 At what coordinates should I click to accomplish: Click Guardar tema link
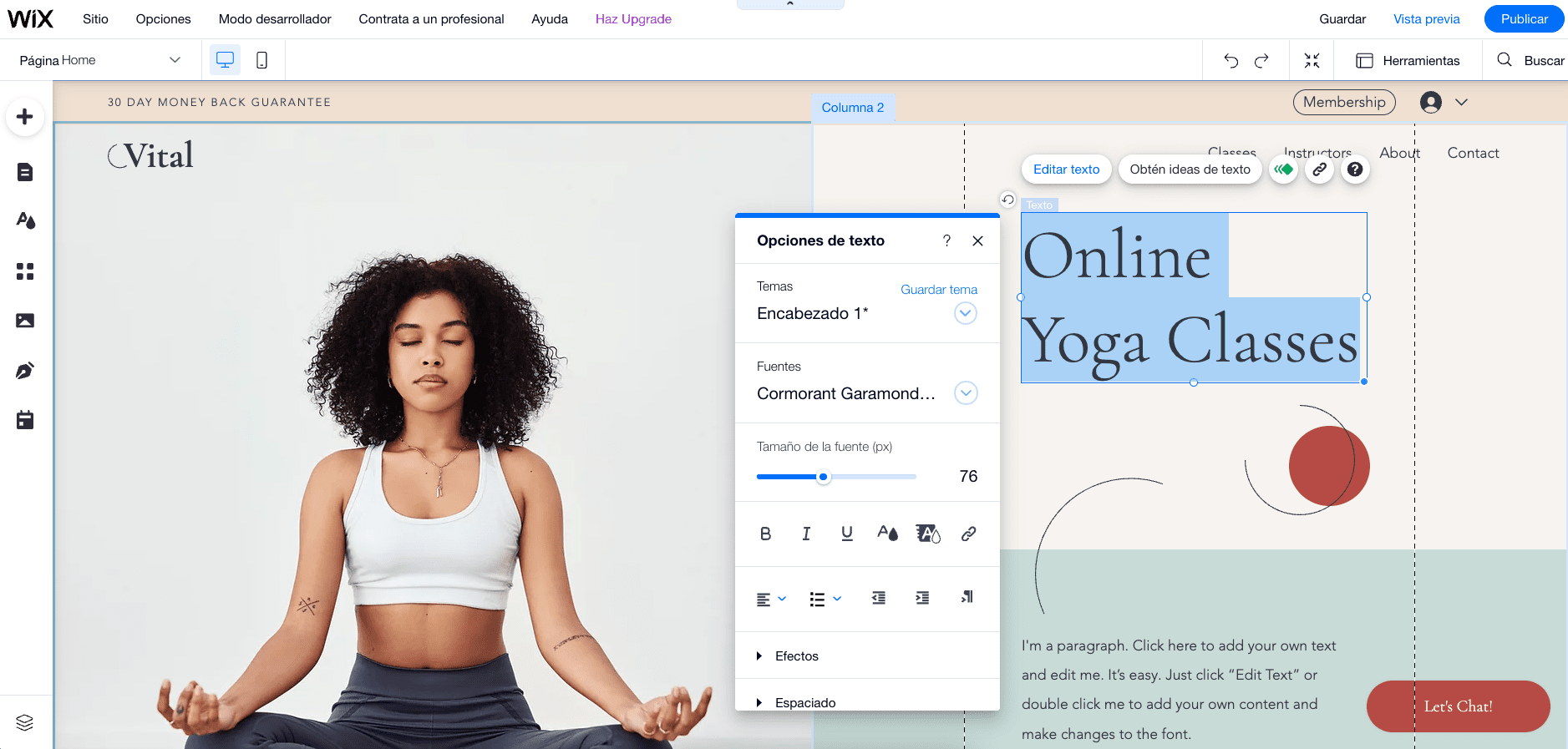click(939, 290)
